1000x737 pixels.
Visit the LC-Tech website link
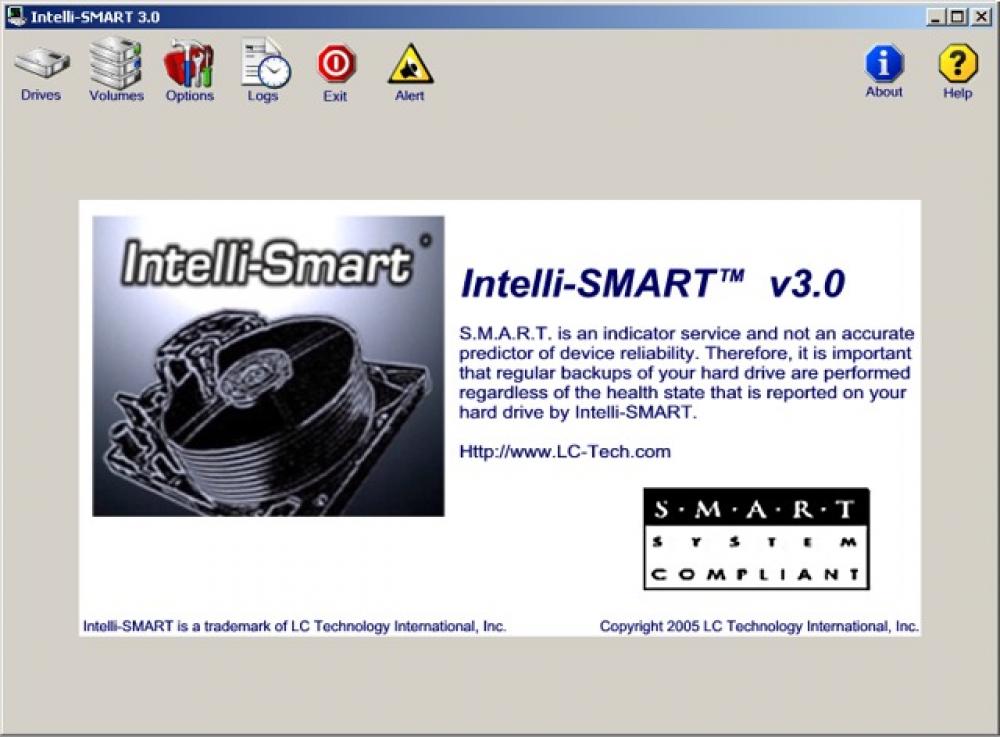click(x=567, y=451)
